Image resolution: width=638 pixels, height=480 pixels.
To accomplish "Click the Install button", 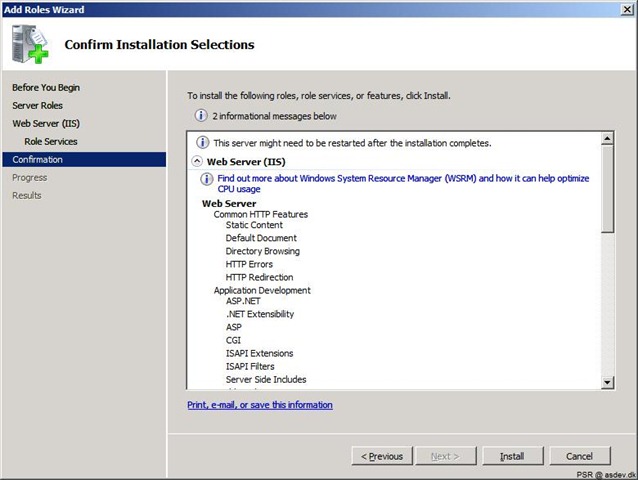I will 513,456.
